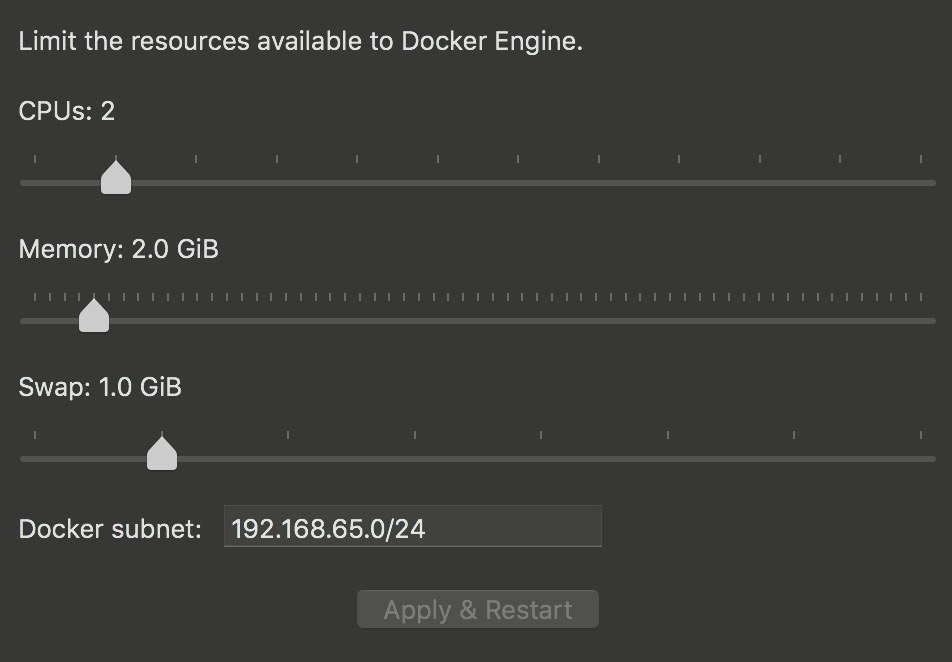
Task: Set CPUs slider to its first tick mark
Action: tap(35, 182)
